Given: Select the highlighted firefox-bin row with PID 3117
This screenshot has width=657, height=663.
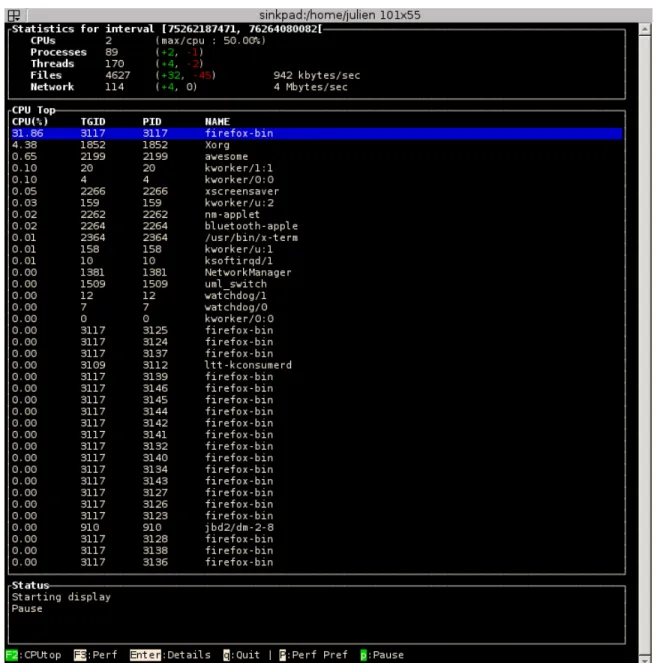Looking at the screenshot, I should tap(317, 134).
